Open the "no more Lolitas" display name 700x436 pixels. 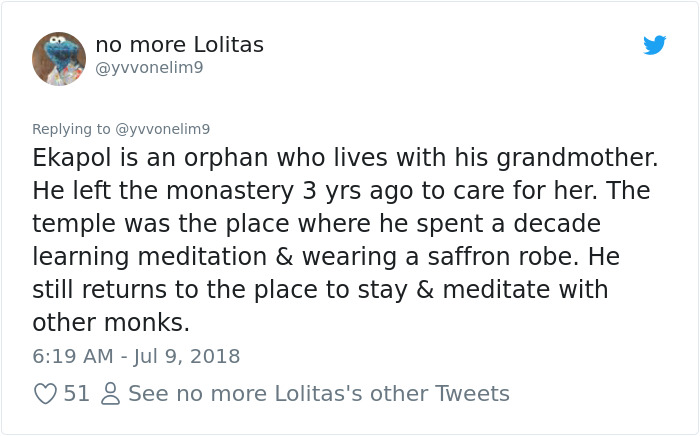tap(180, 45)
